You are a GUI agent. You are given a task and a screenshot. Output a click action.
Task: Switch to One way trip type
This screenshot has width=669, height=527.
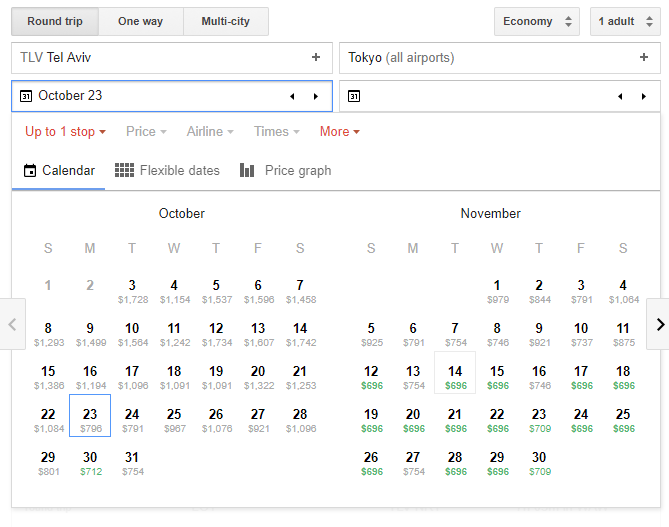tap(142, 21)
